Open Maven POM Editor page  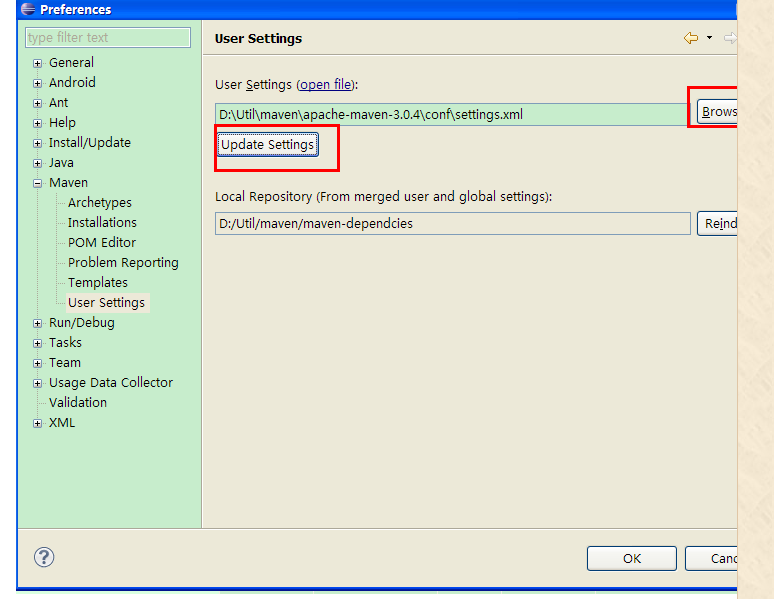pyautogui.click(x=102, y=242)
